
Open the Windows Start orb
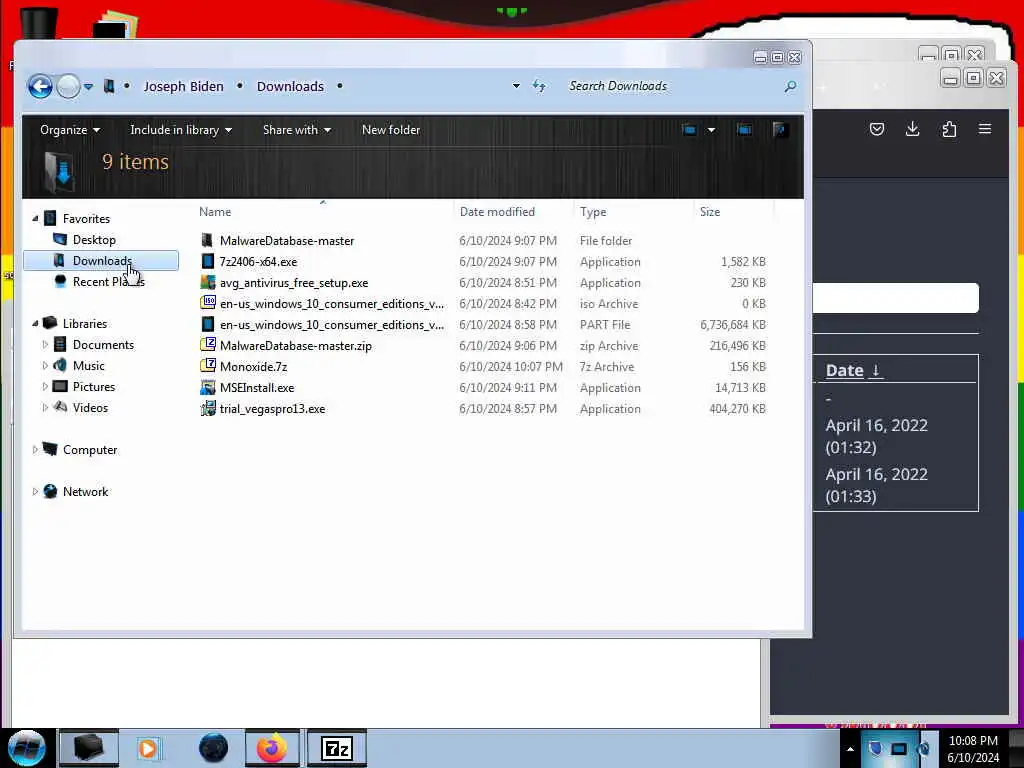coord(27,748)
